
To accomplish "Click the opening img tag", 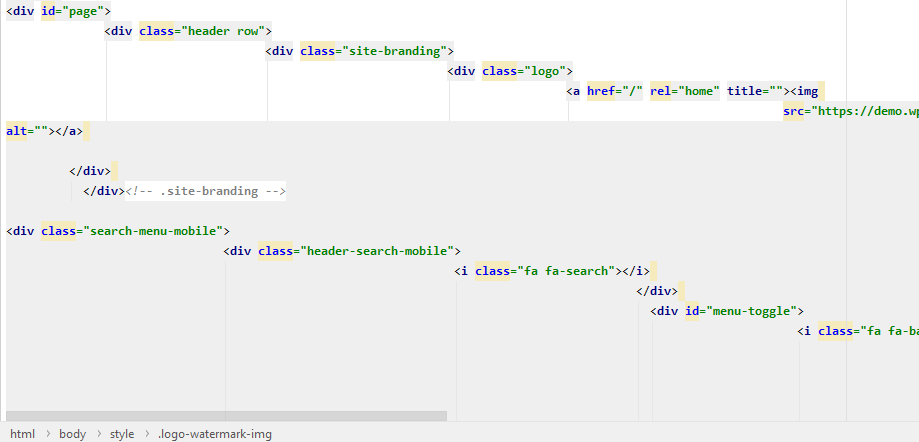I will click(x=806, y=91).
